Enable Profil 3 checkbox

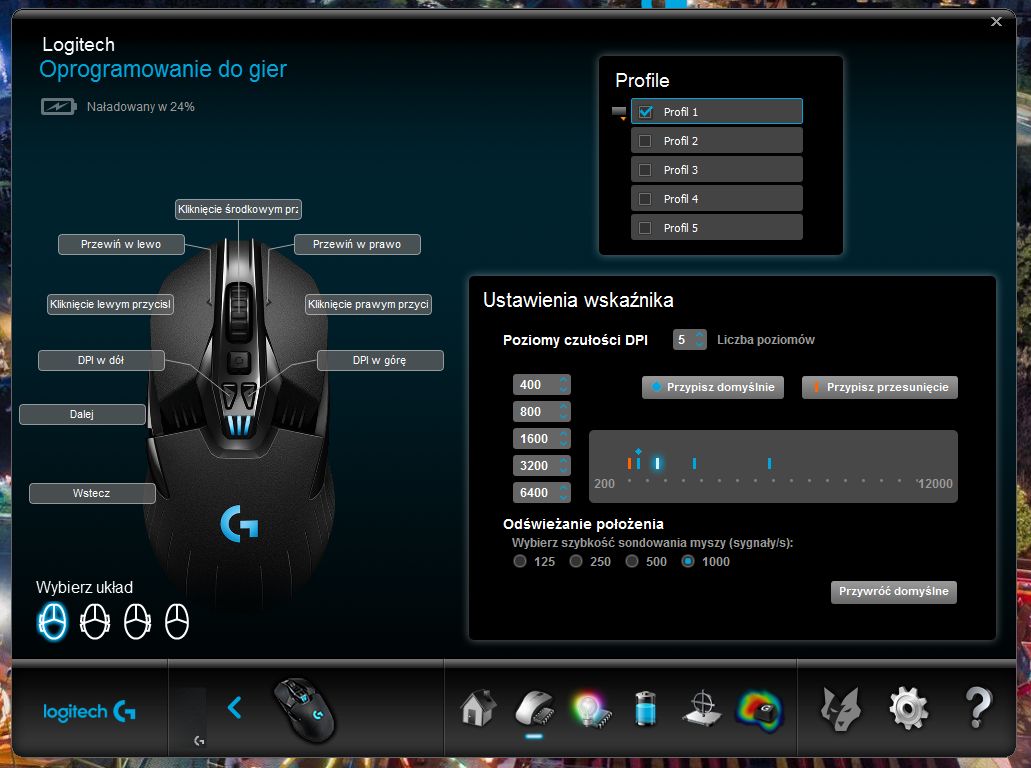point(646,170)
